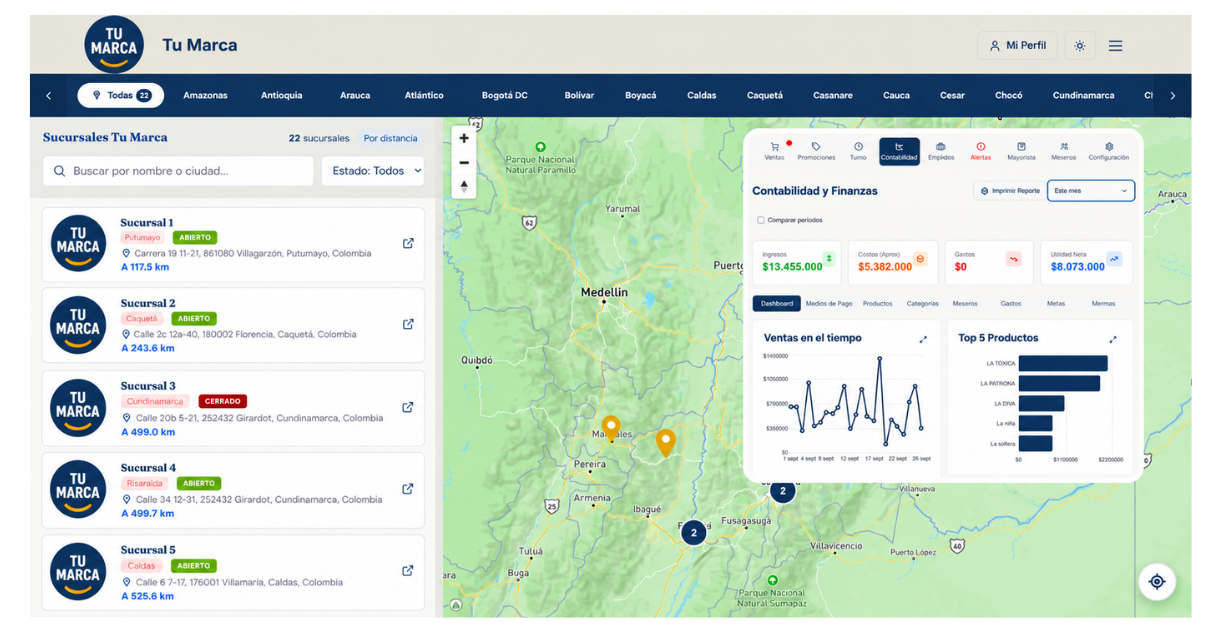Select the Contabilidad chart icon
Viewport: 1221px width, 633px height.
[x=899, y=151]
